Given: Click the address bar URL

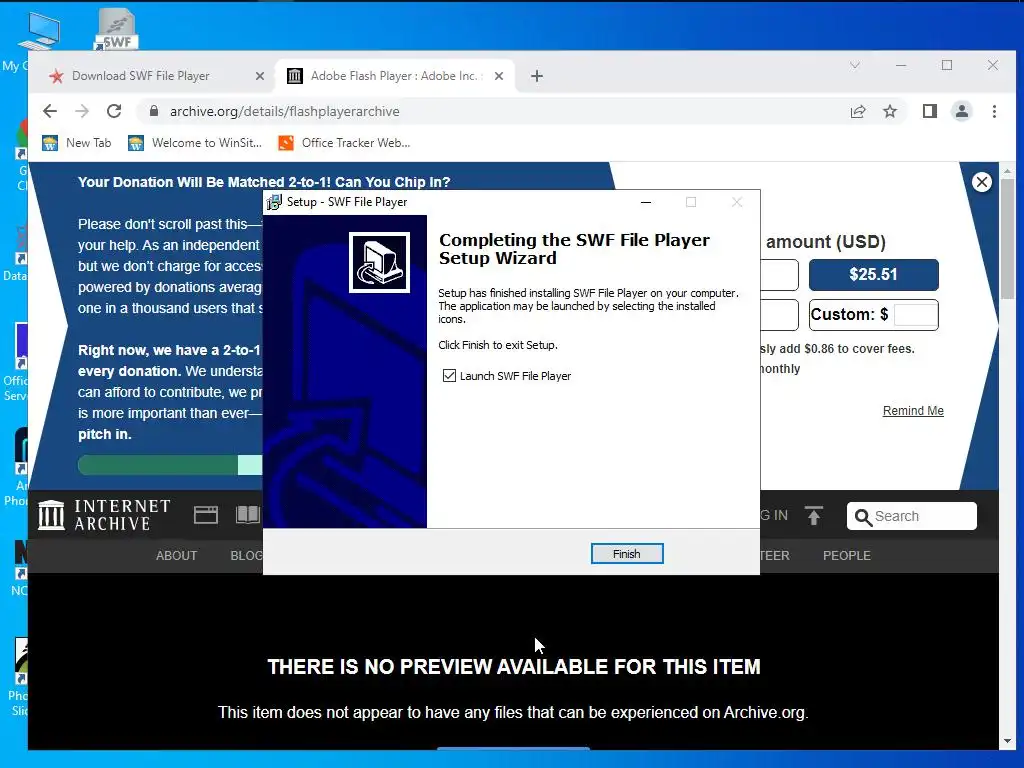Looking at the screenshot, I should point(285,112).
